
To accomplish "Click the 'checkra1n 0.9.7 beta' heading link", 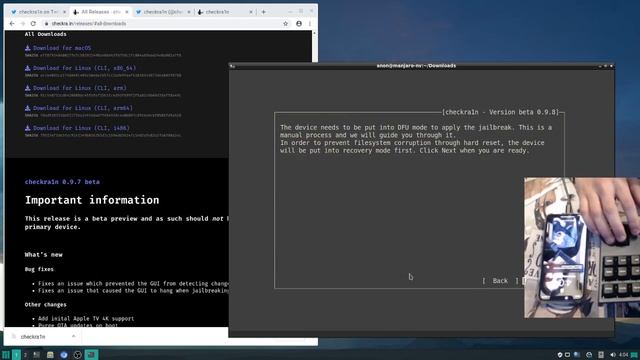I will [x=62, y=182].
